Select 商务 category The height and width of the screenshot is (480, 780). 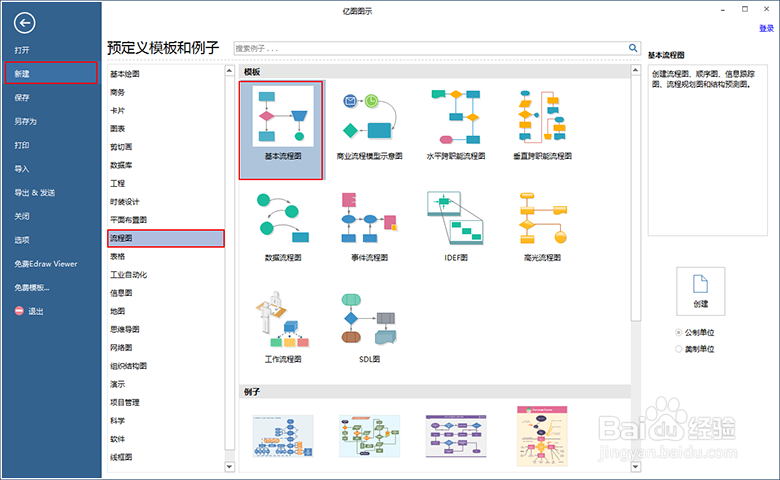[x=117, y=92]
